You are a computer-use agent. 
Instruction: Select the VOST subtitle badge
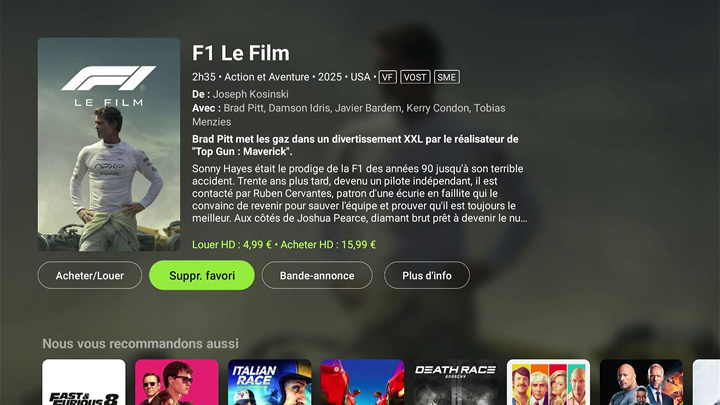click(x=415, y=77)
